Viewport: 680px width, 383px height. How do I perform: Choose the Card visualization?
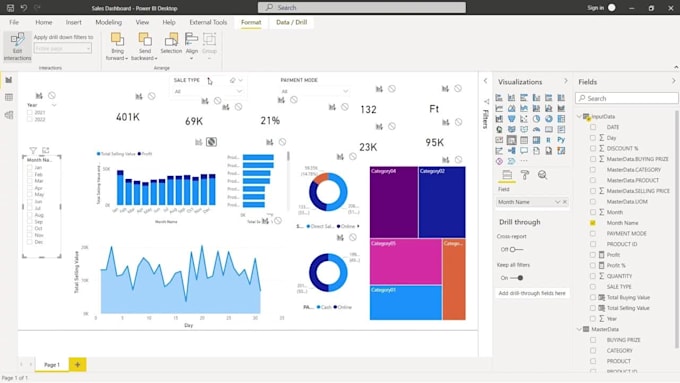pos(549,129)
